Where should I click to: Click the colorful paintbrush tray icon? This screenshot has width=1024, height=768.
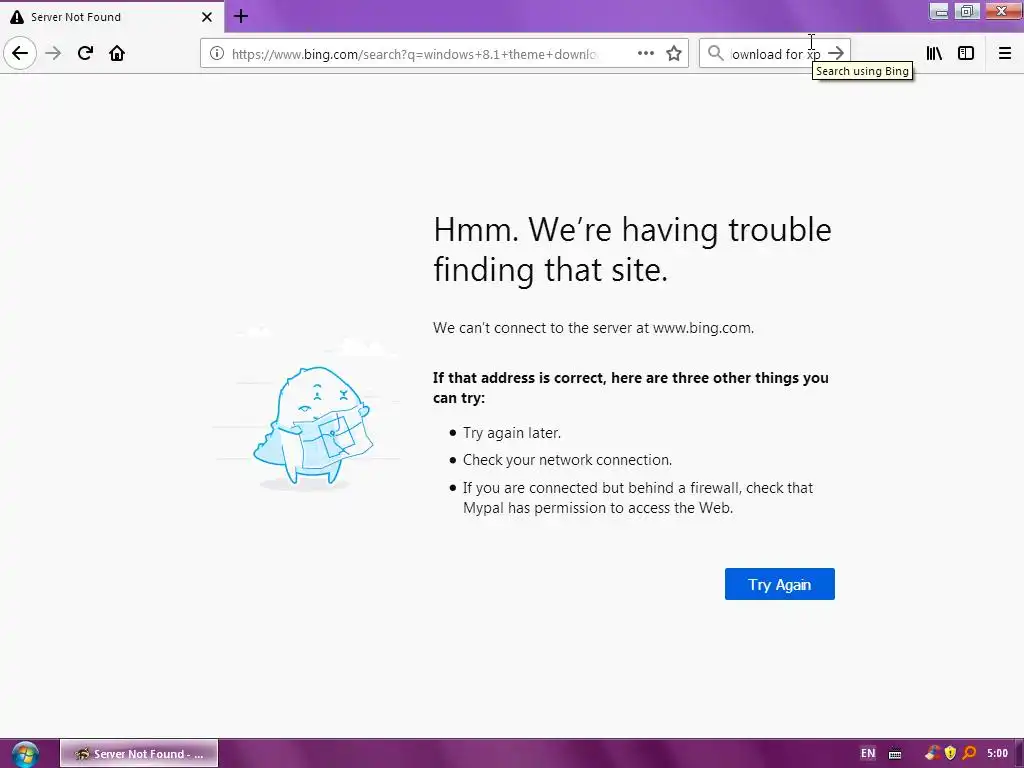tap(933, 754)
